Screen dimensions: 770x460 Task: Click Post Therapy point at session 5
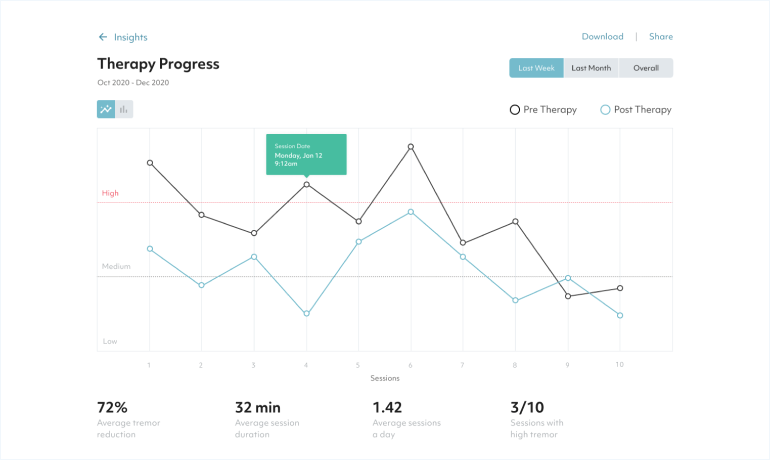tap(358, 242)
